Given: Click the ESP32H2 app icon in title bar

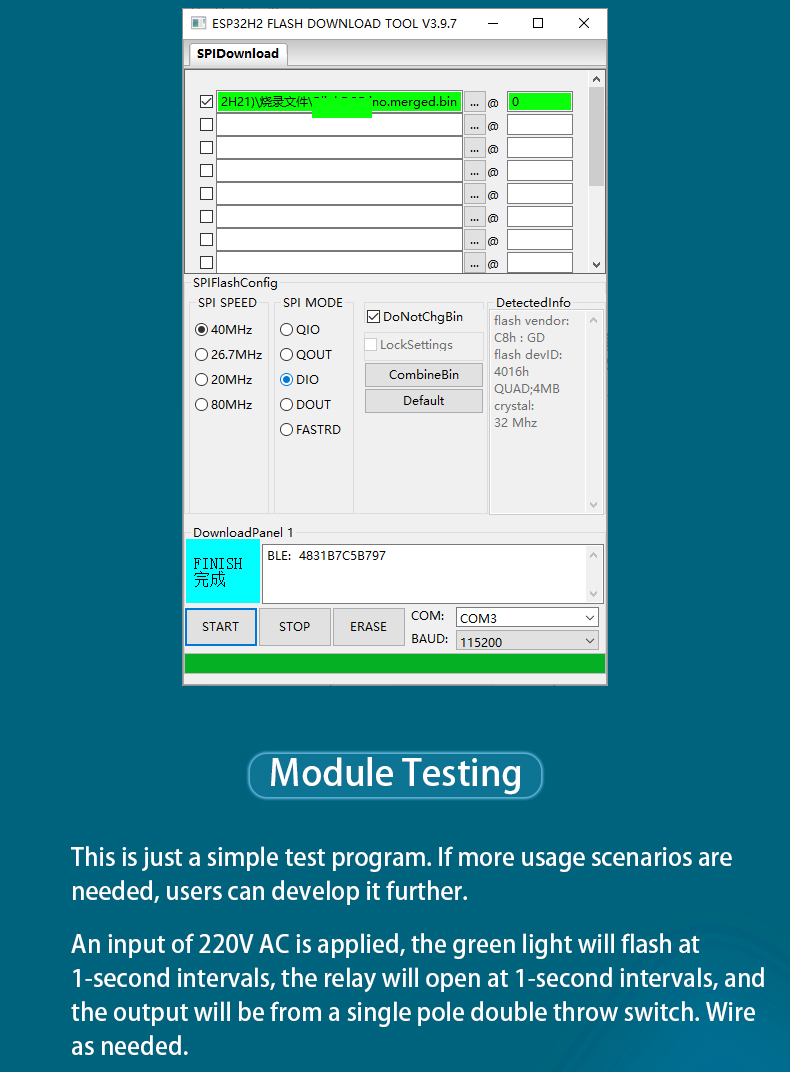Looking at the screenshot, I should point(198,23).
